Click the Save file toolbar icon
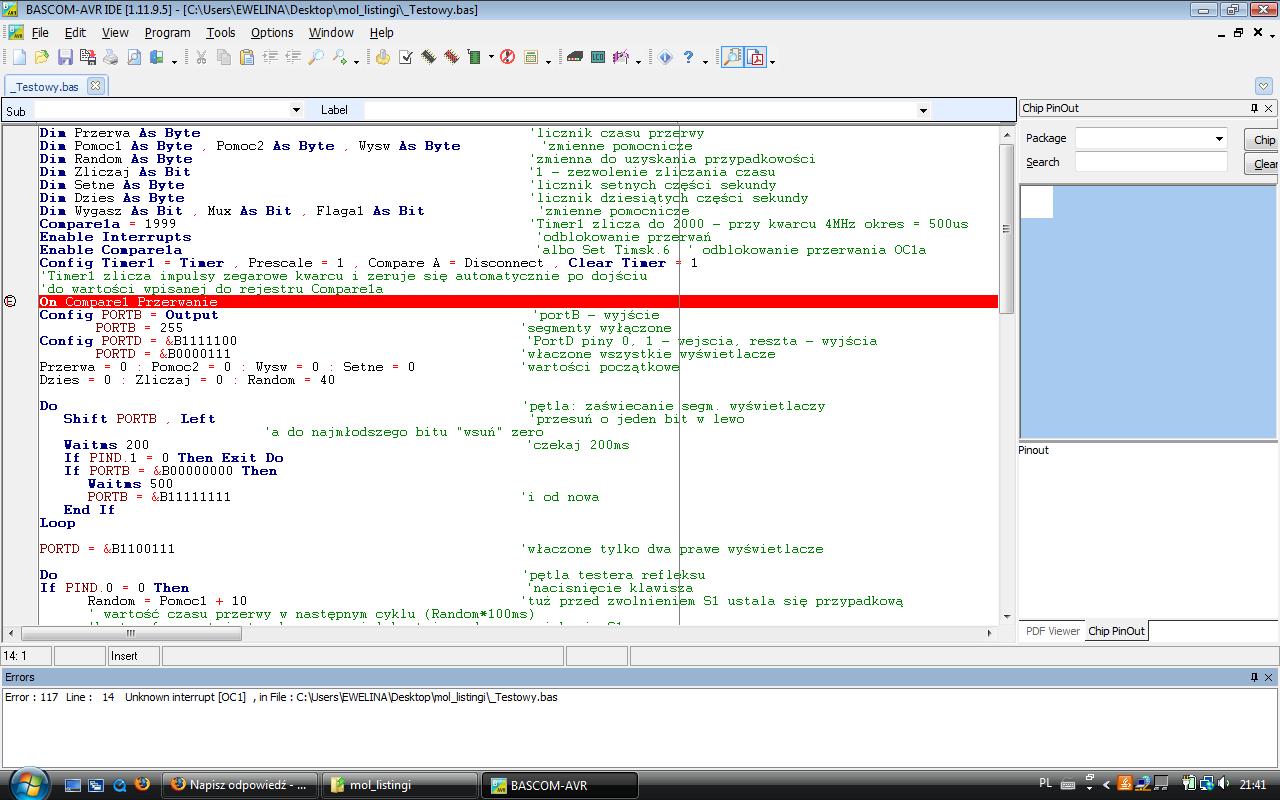 tap(64, 58)
